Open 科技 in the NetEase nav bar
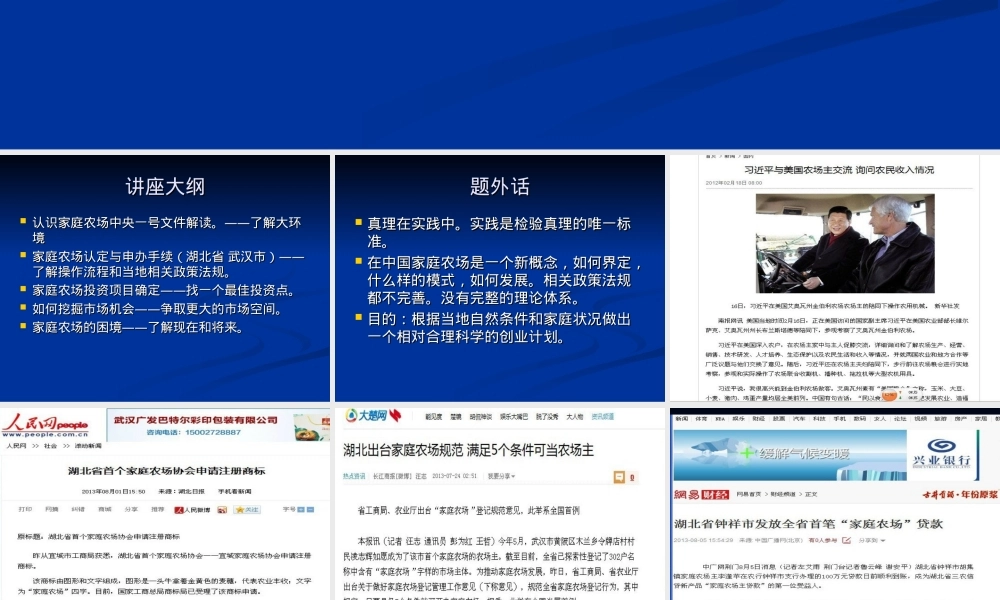The image size is (1000, 600). (x=819, y=419)
